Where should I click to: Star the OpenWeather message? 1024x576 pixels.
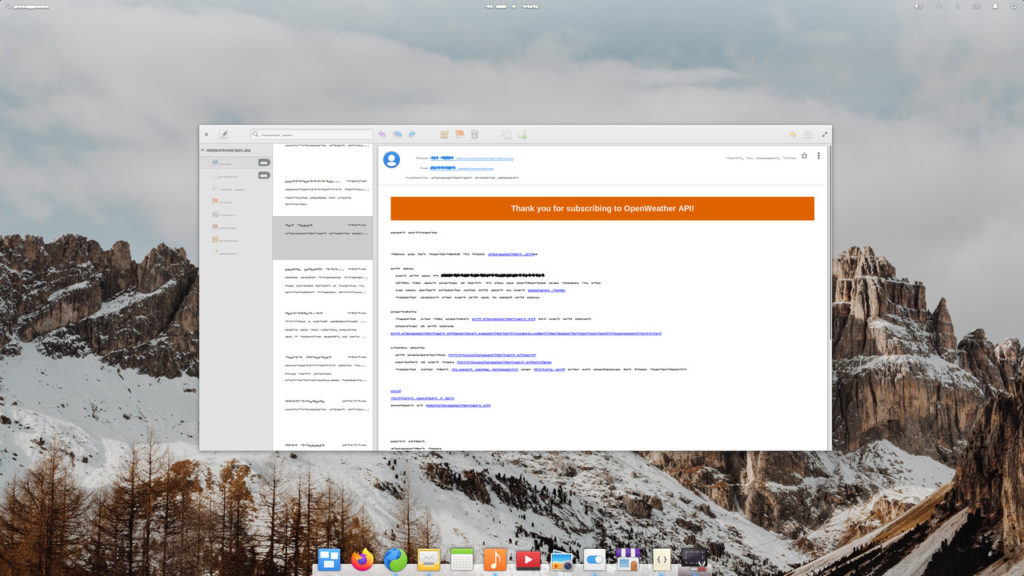coord(805,156)
